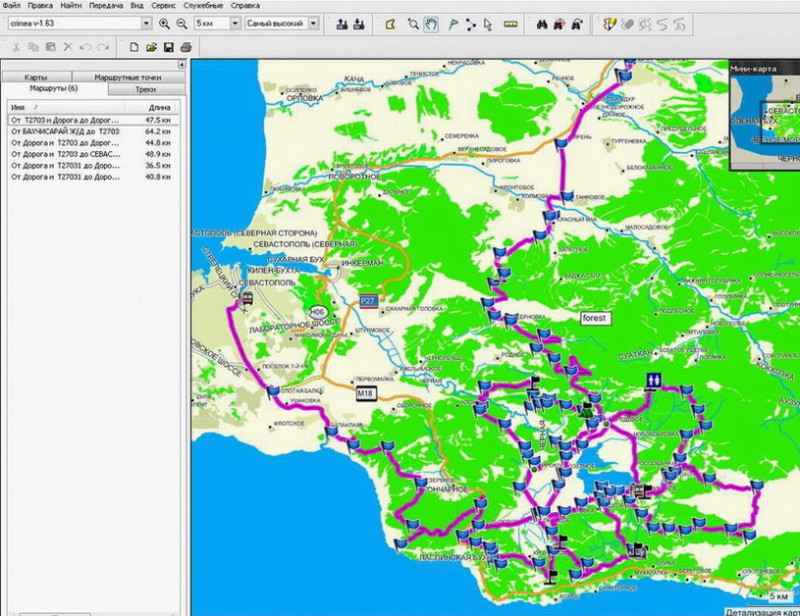800x616 pixels.
Task: Open the 5 км scale dropdown
Action: pos(234,23)
